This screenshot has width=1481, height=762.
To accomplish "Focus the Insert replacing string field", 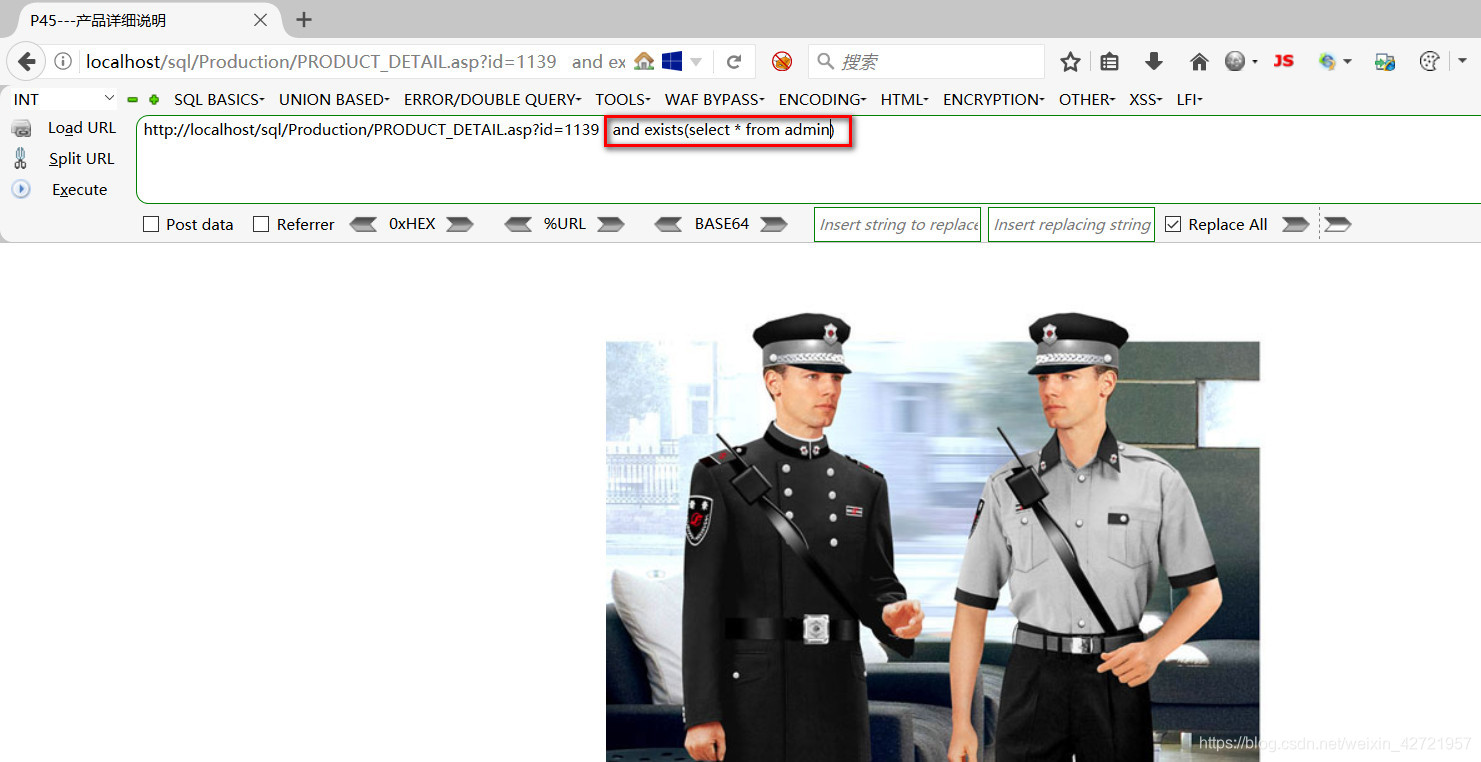I will 1071,224.
